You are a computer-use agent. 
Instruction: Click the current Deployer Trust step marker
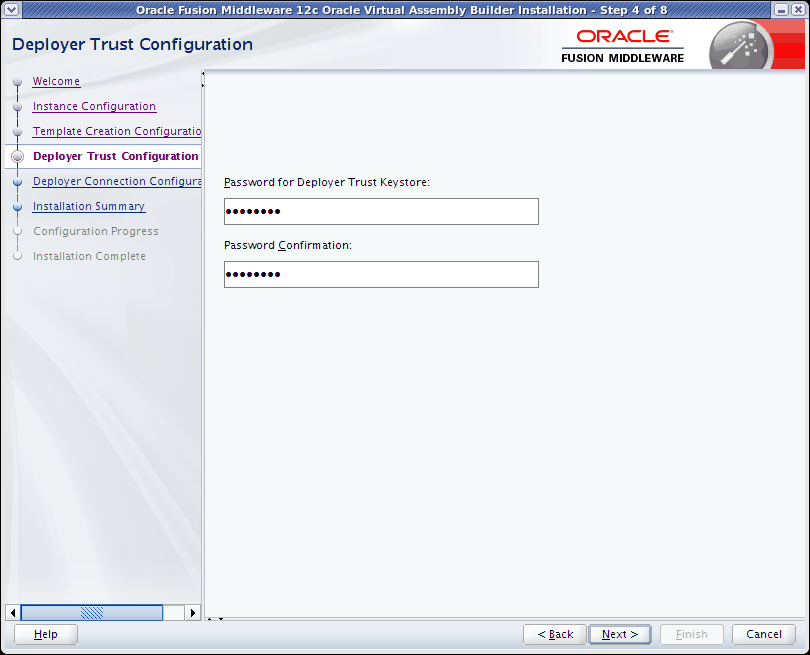18,157
